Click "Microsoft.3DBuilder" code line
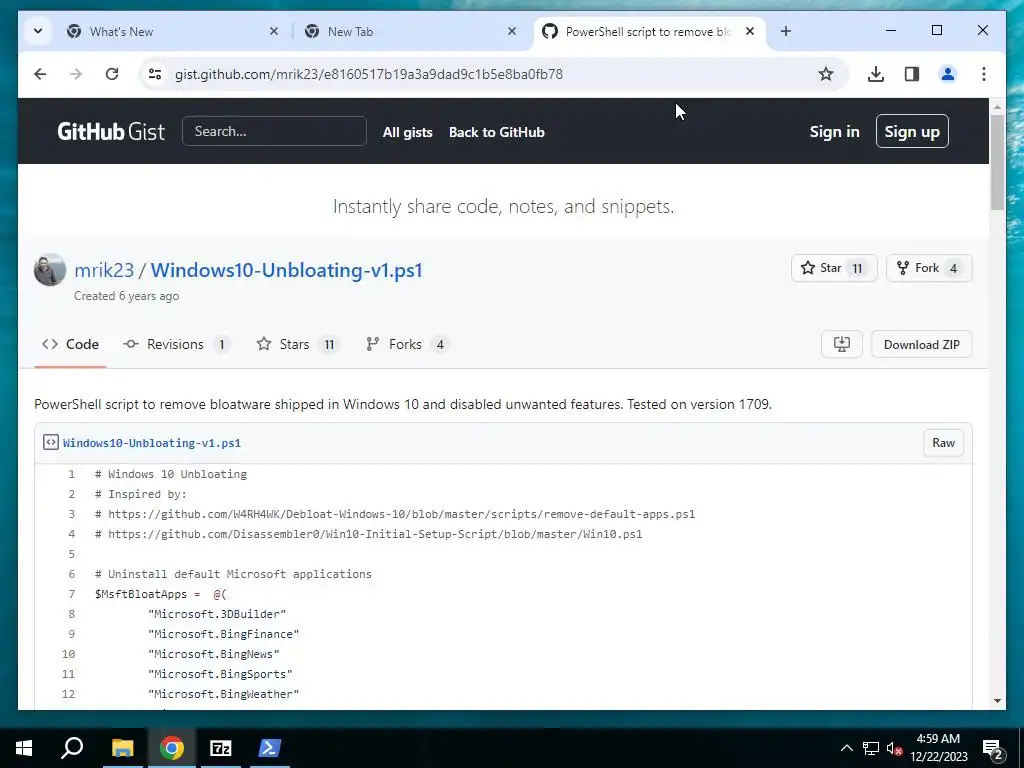Image resolution: width=1024 pixels, height=768 pixels. point(217,614)
